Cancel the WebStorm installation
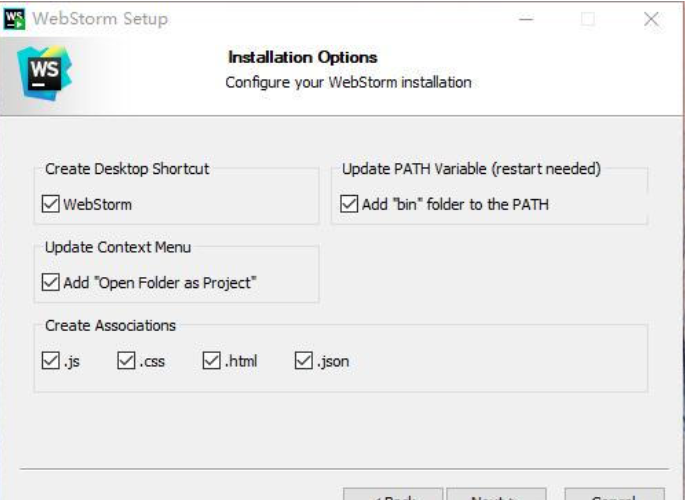 coord(614,495)
